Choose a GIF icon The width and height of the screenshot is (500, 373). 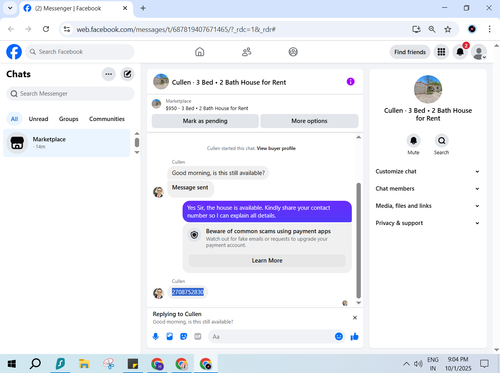coord(198,337)
